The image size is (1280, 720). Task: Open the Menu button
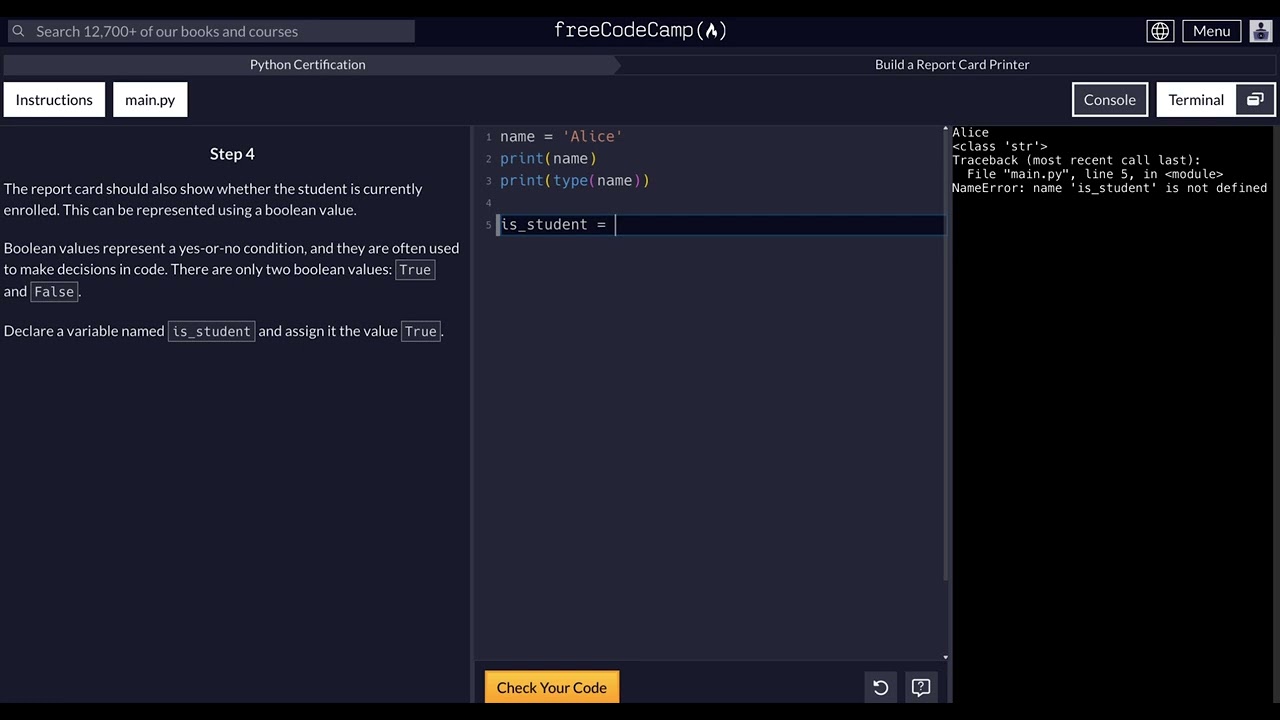[x=1211, y=31]
